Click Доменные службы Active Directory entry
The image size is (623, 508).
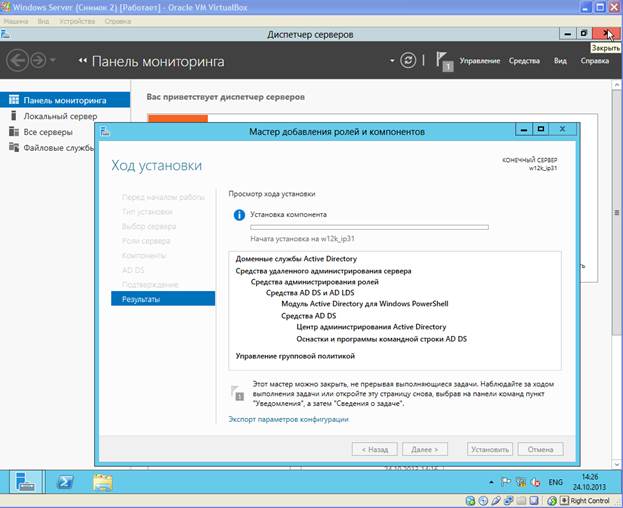click(x=296, y=259)
